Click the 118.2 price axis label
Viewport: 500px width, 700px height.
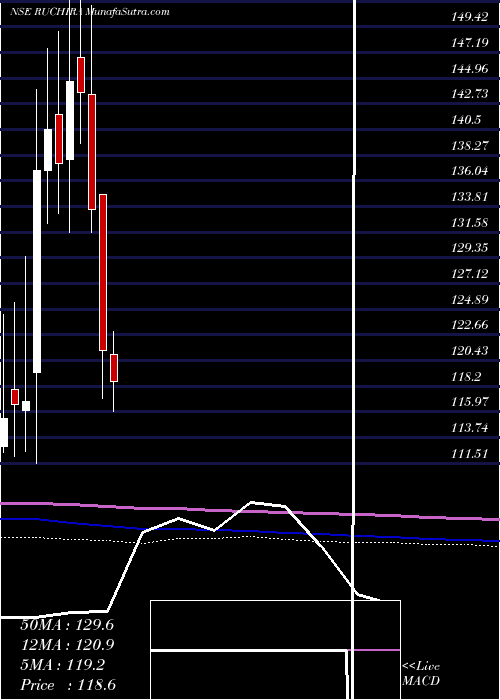click(x=467, y=377)
